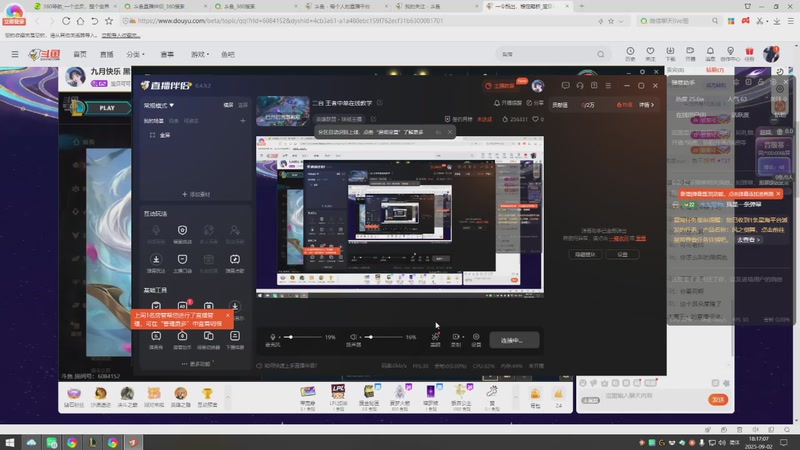This screenshot has height=450, width=800.
Task: Open Windows Start menu
Action: tap(10, 442)
